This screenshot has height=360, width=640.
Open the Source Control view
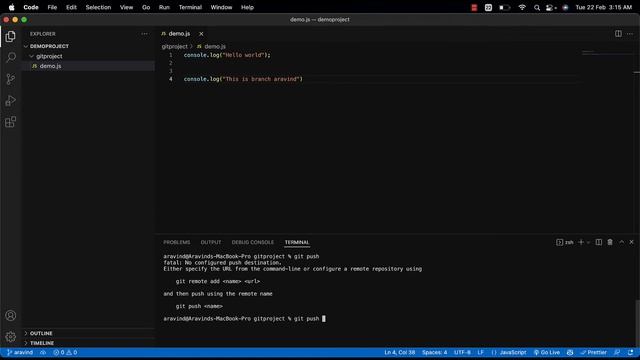point(11,79)
